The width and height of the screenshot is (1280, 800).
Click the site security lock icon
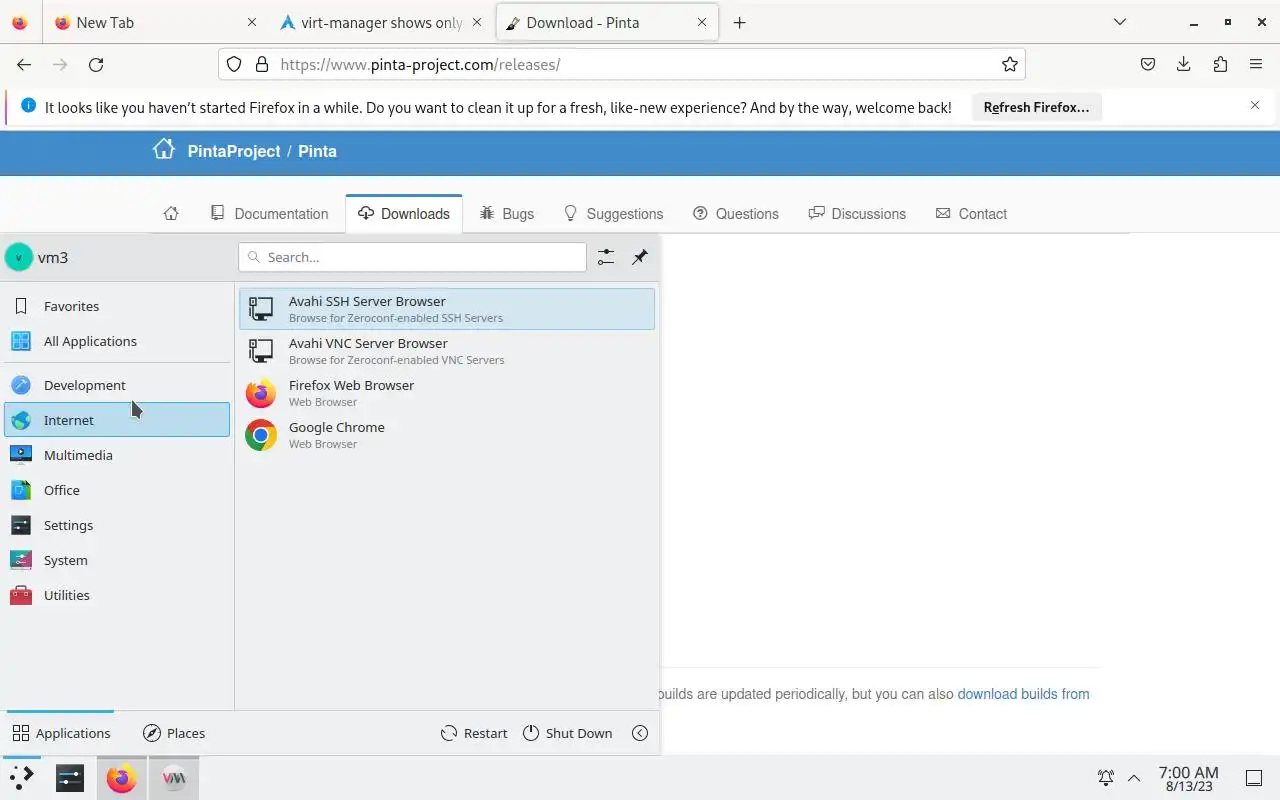[262, 64]
